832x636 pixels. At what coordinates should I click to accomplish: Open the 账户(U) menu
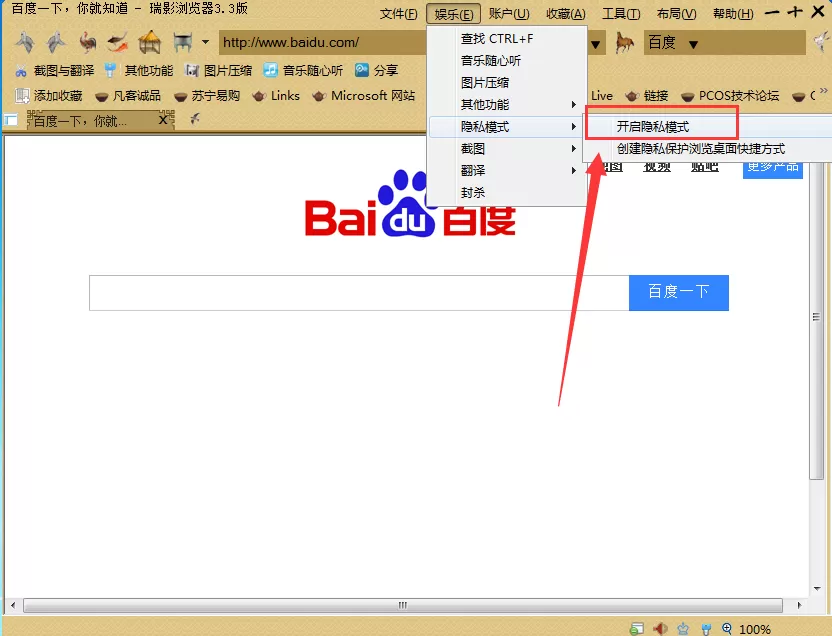509,14
